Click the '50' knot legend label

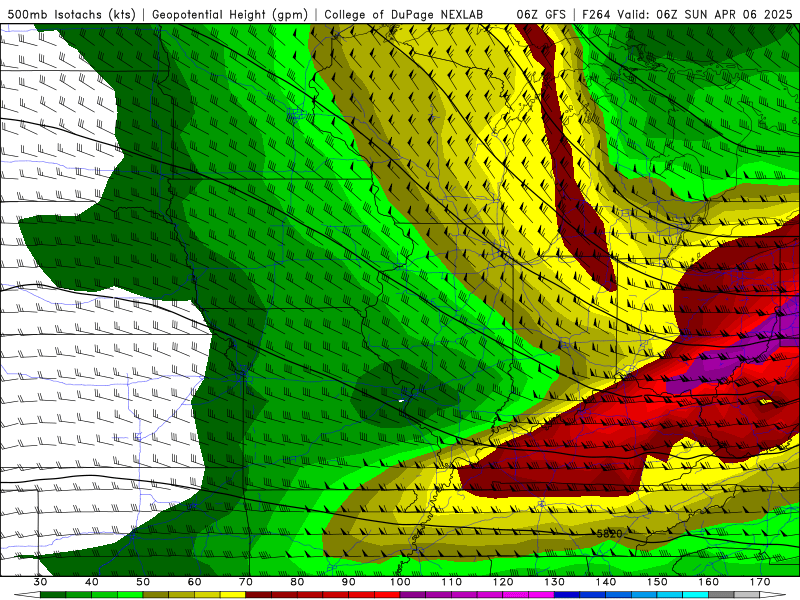pos(143,582)
